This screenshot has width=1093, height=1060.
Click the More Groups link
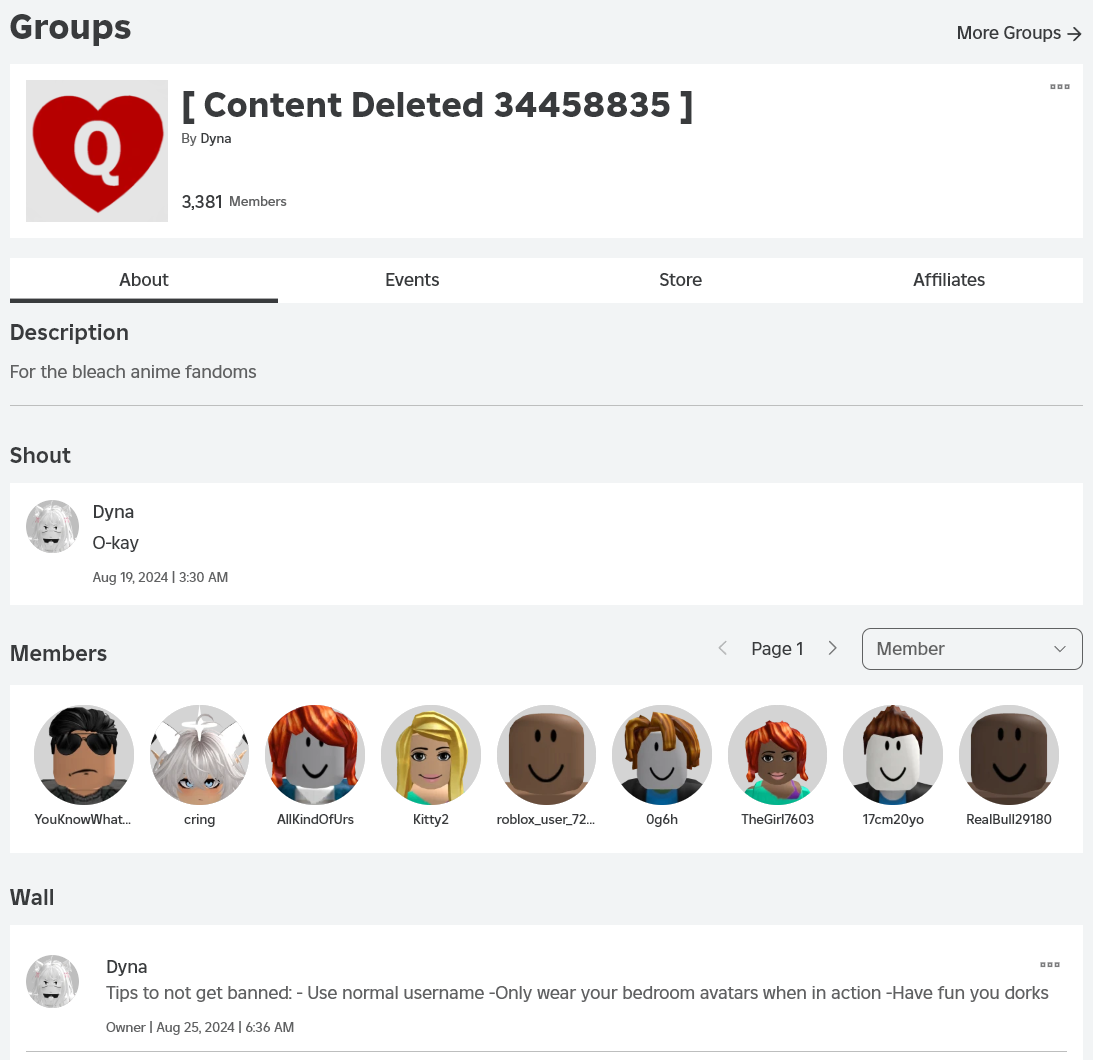pyautogui.click(x=1018, y=33)
